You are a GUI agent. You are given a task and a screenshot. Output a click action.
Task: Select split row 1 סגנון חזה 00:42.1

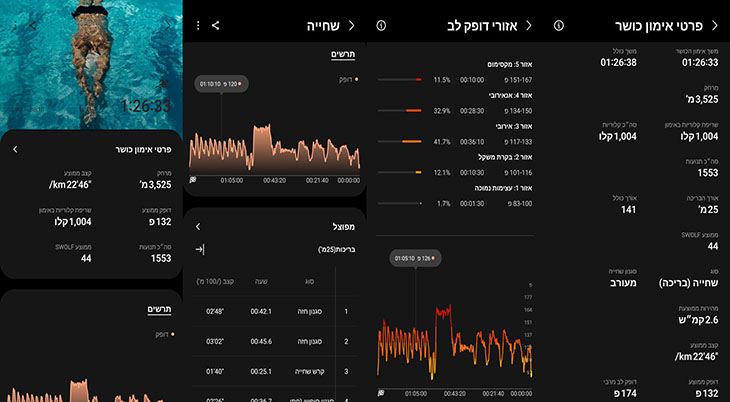pyautogui.click(x=276, y=311)
